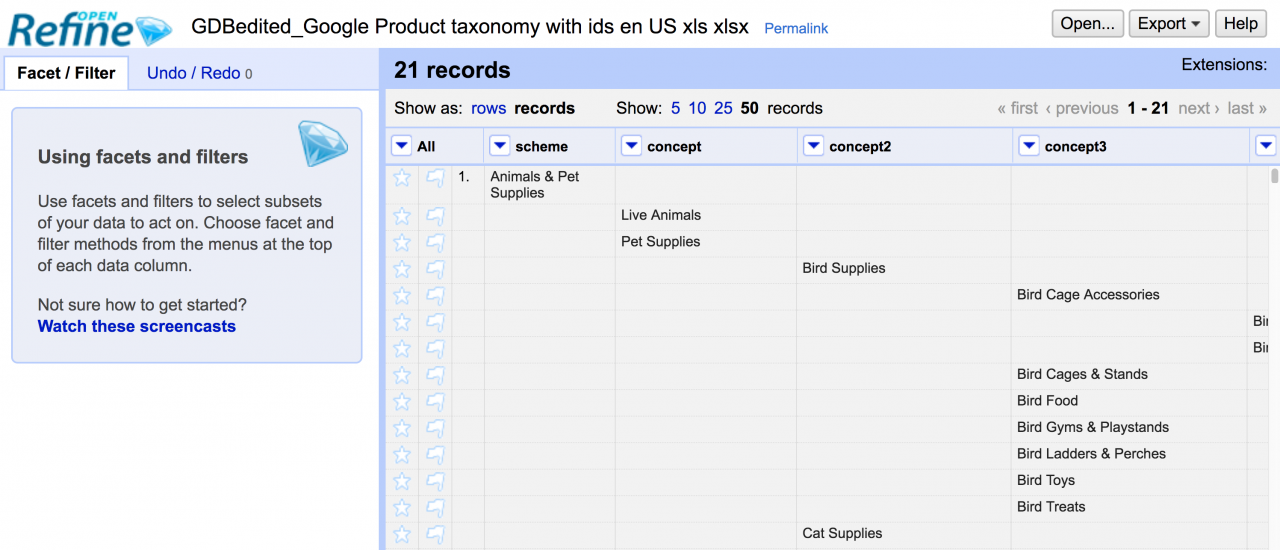Screen dimensions: 1280x550
Task: Star the Bird Food row
Action: coord(402,402)
